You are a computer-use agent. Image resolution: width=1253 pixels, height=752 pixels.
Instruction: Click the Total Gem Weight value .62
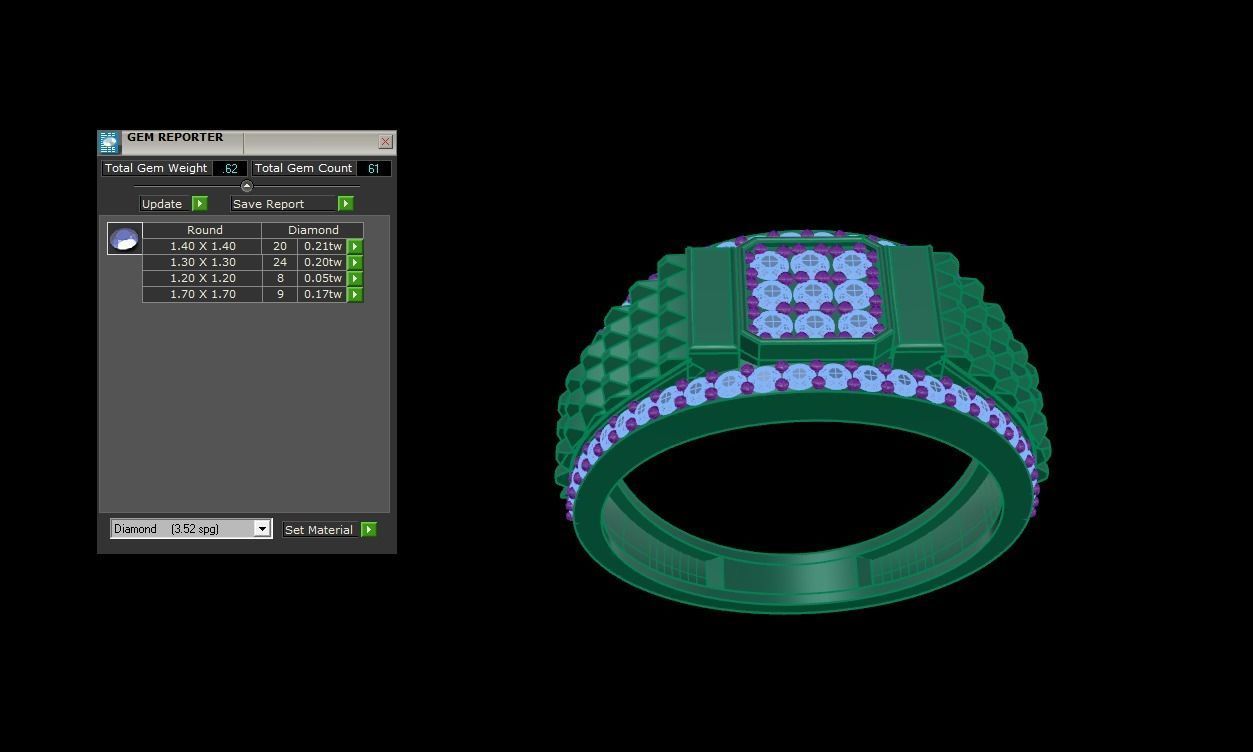[x=230, y=169]
